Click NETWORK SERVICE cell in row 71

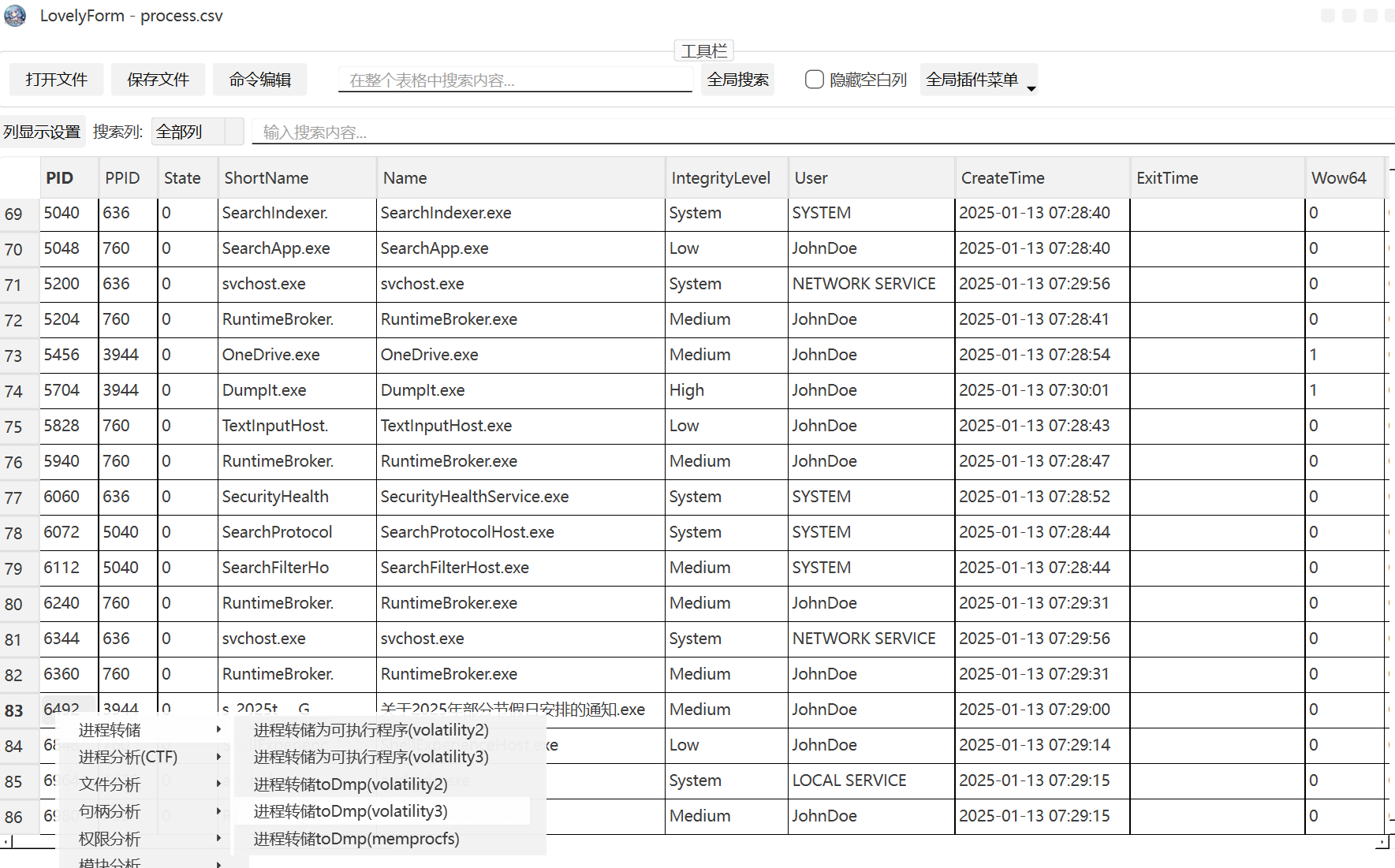pos(871,284)
